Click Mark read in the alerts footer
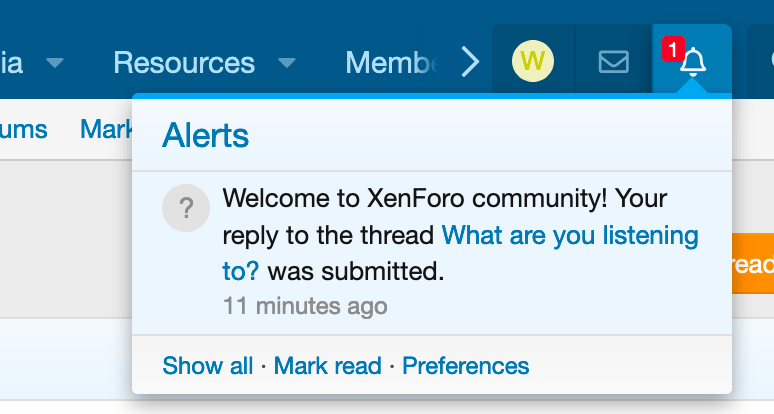This screenshot has height=414, width=774. [327, 366]
